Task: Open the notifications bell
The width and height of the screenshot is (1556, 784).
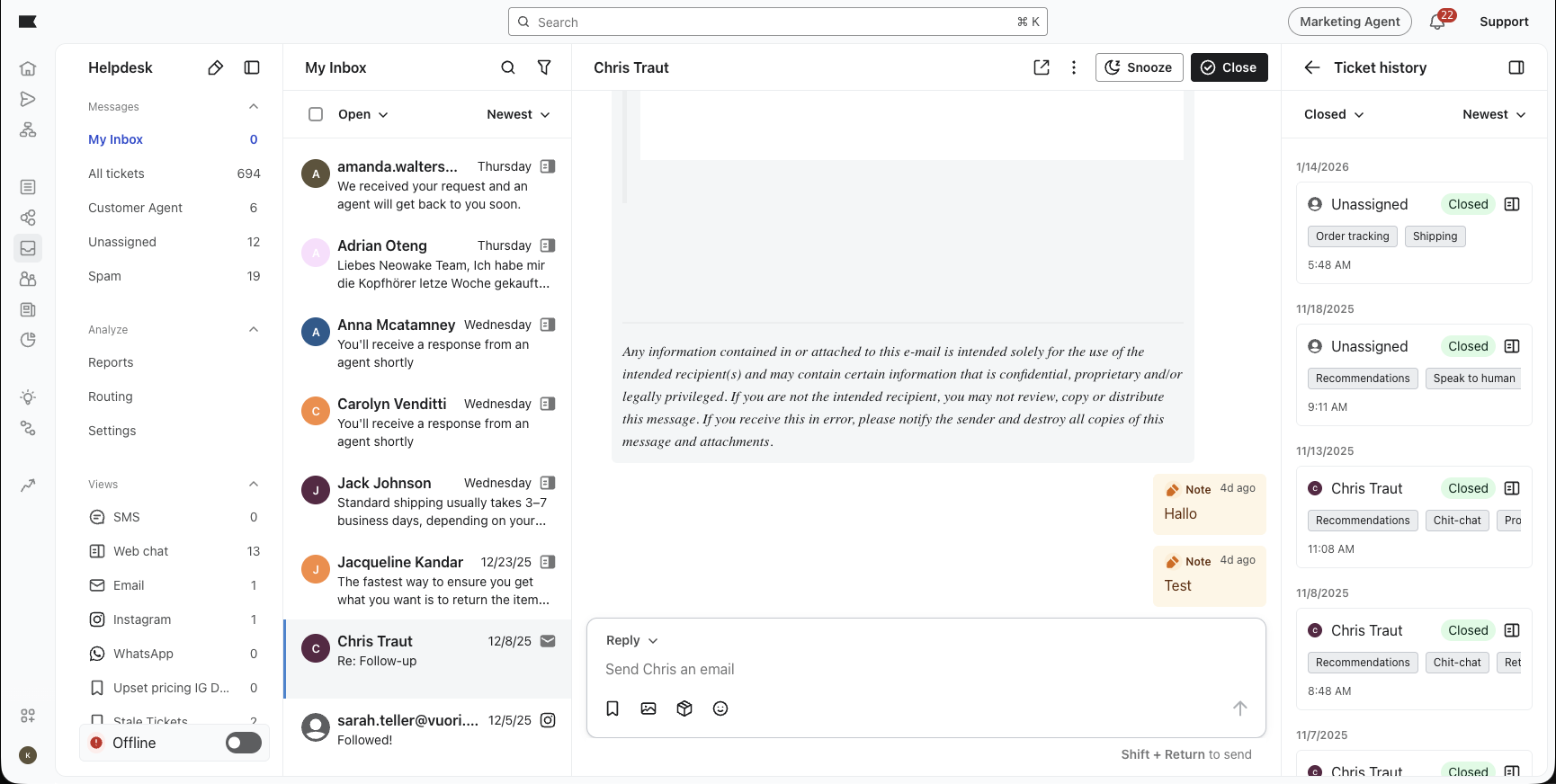Action: click(x=1437, y=22)
